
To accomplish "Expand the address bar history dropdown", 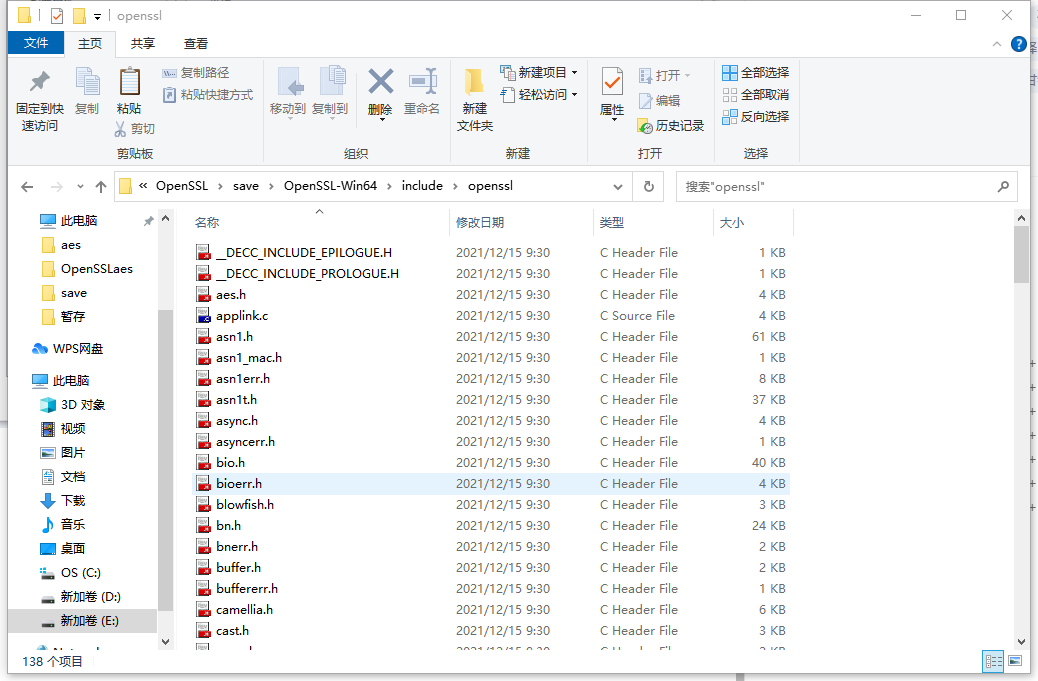I will pyautogui.click(x=618, y=187).
